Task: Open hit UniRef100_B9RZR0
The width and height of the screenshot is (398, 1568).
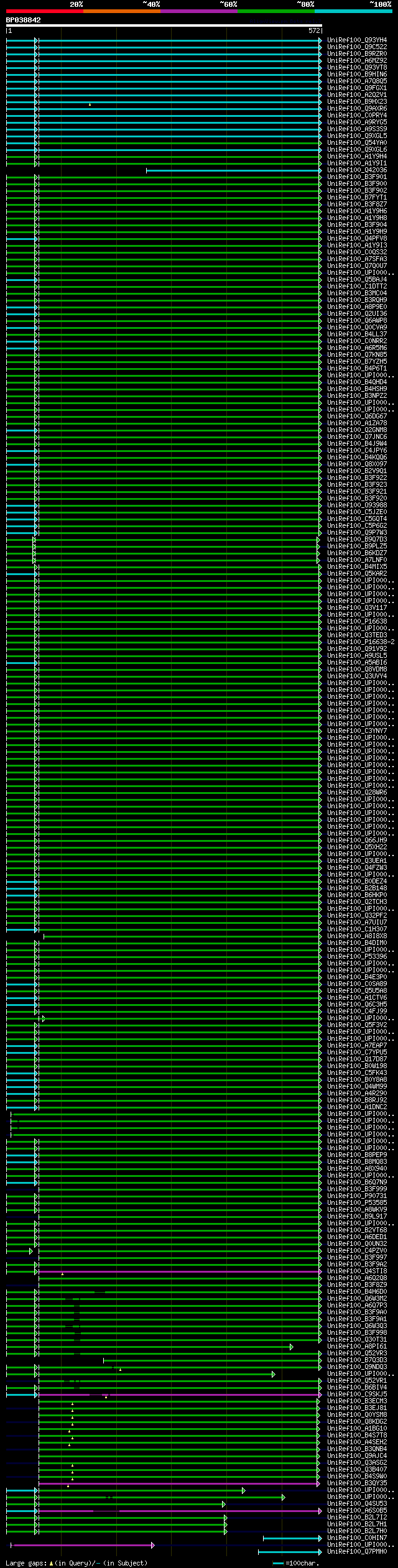Action: tap(357, 54)
